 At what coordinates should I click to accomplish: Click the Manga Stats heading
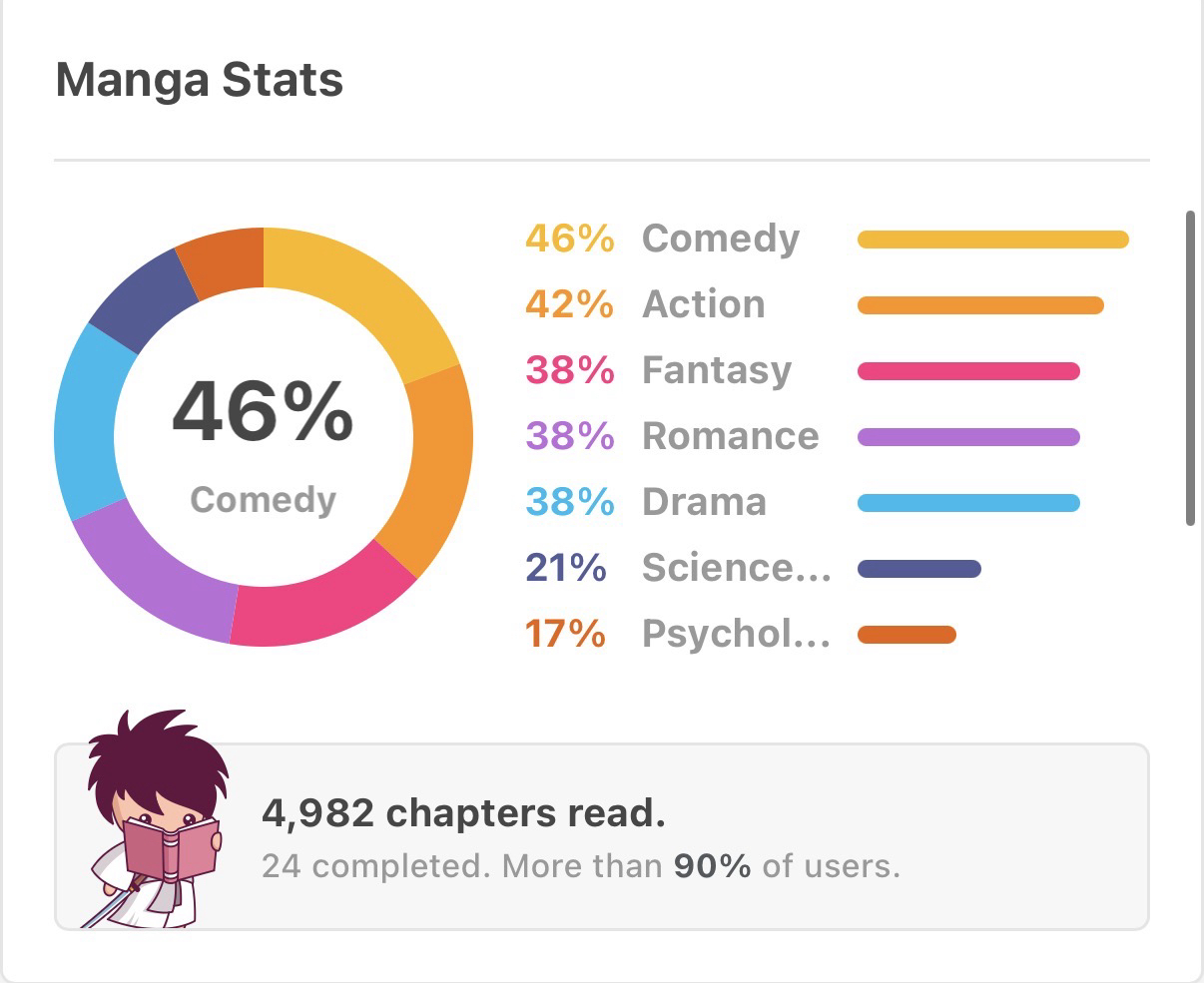[200, 80]
